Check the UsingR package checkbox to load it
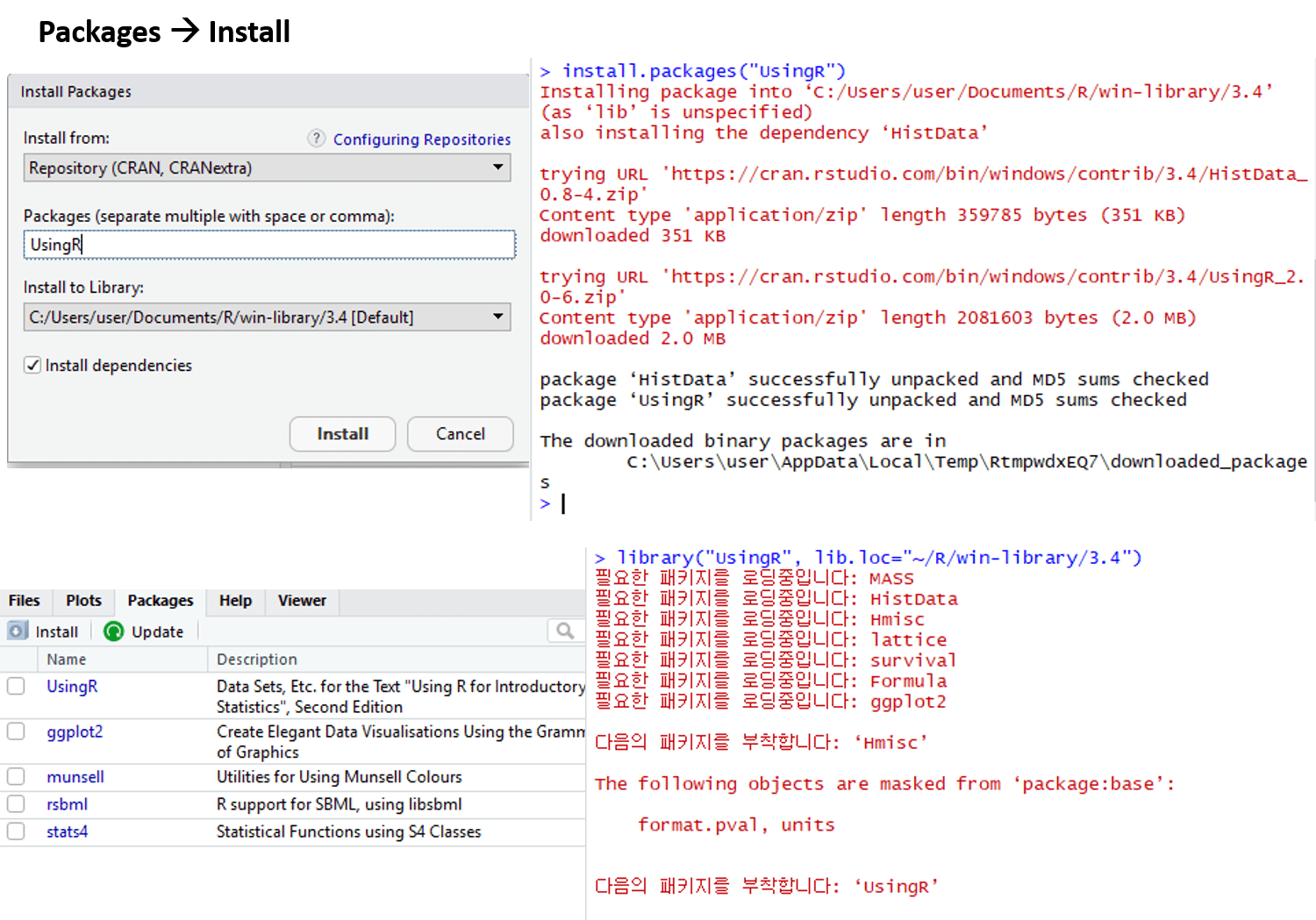Screen dimensions: 1316x920 16,686
